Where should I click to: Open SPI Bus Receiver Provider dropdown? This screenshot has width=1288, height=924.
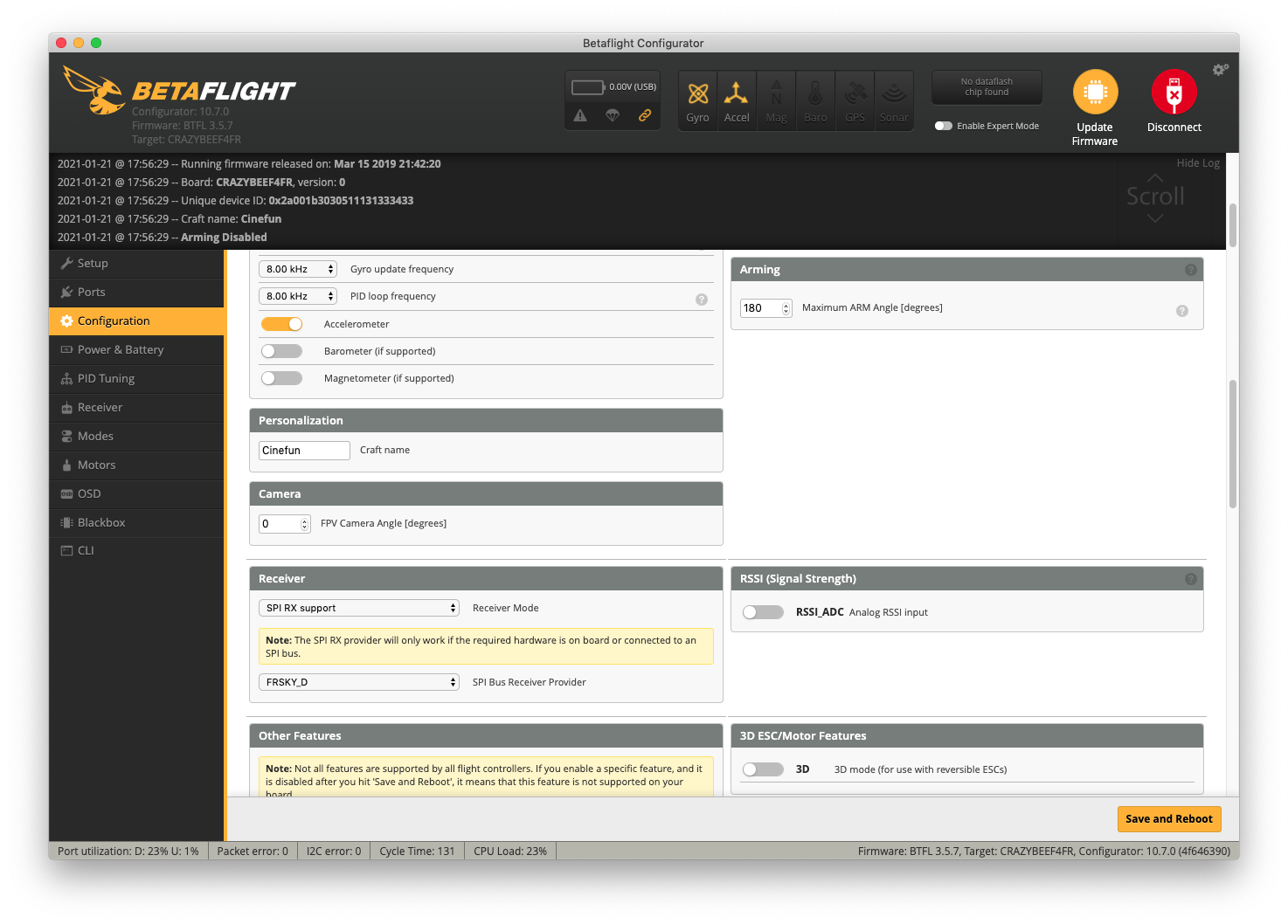(x=359, y=682)
